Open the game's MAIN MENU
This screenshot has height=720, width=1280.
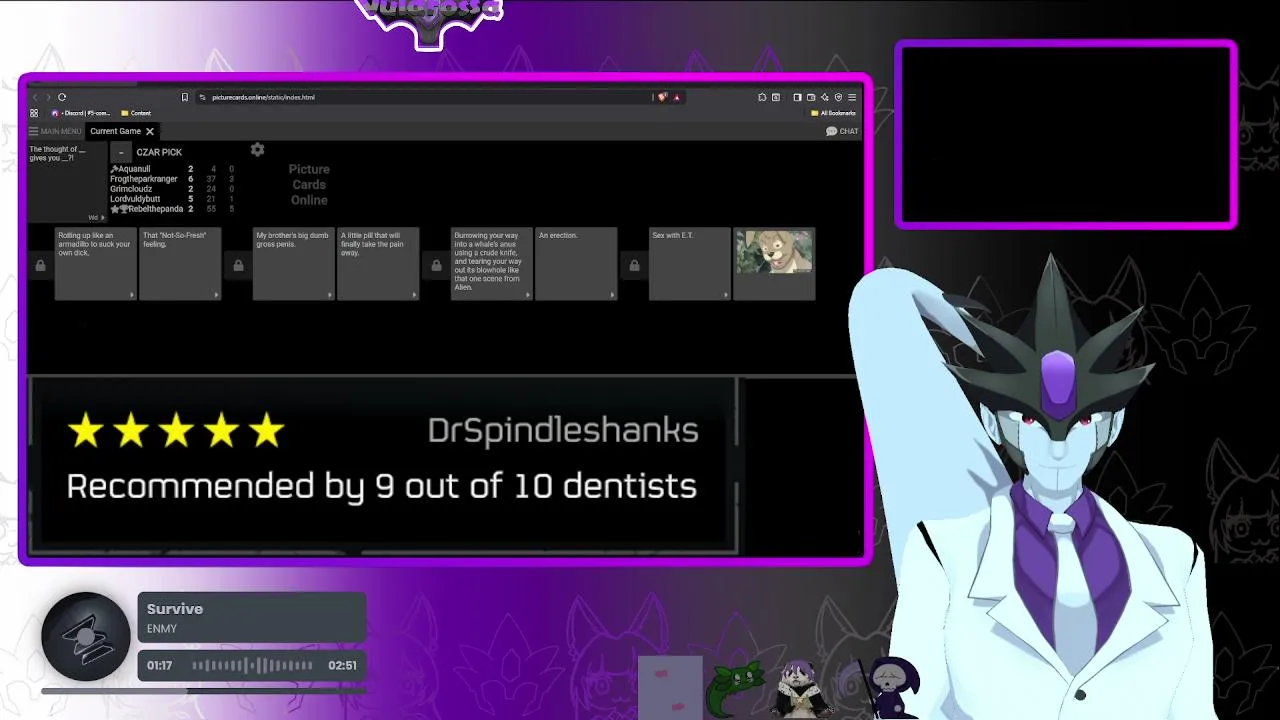[x=55, y=131]
